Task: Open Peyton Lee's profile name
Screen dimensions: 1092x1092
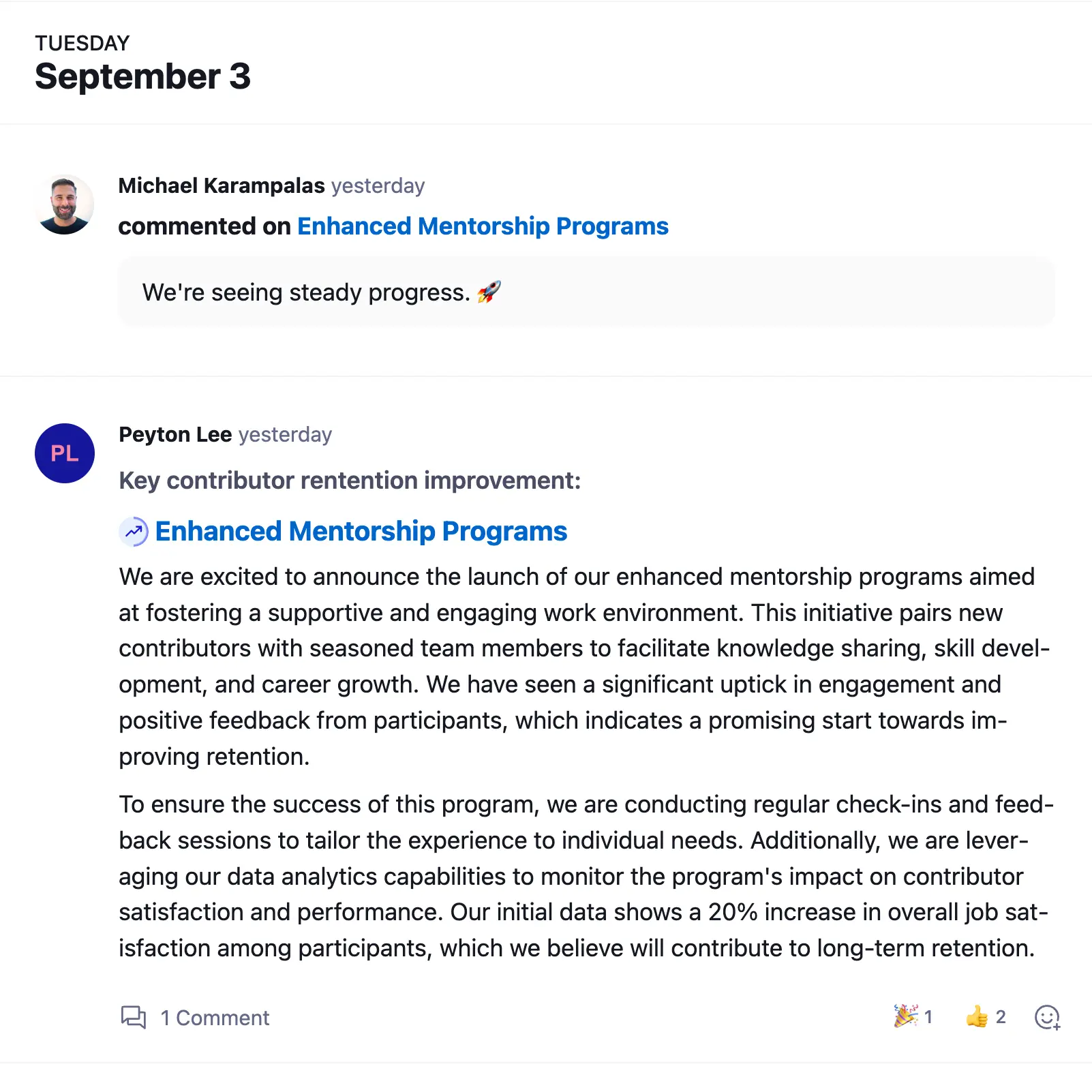Action: tap(175, 434)
